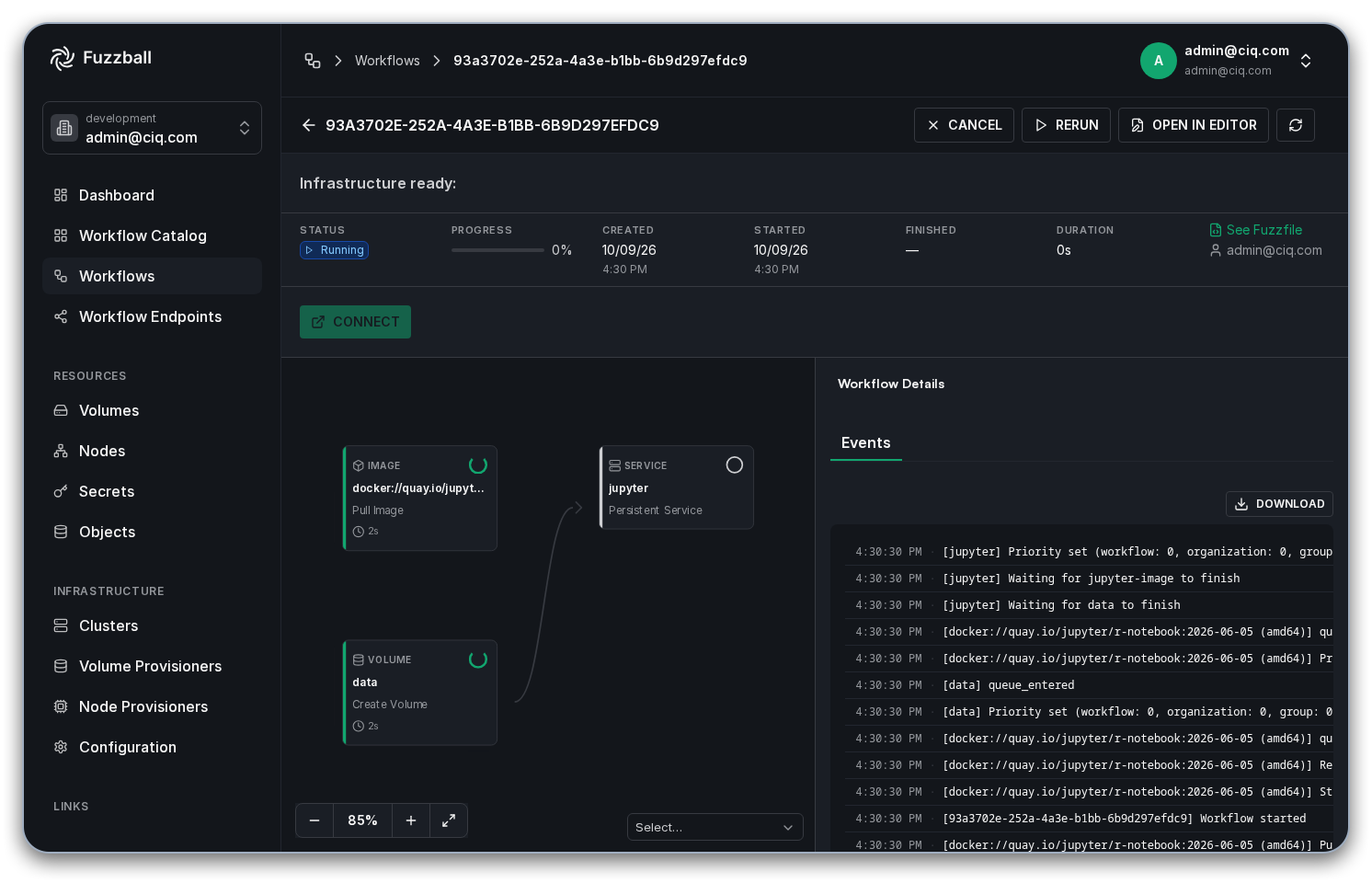
Task: Click the progress bar at 0%
Action: (497, 250)
